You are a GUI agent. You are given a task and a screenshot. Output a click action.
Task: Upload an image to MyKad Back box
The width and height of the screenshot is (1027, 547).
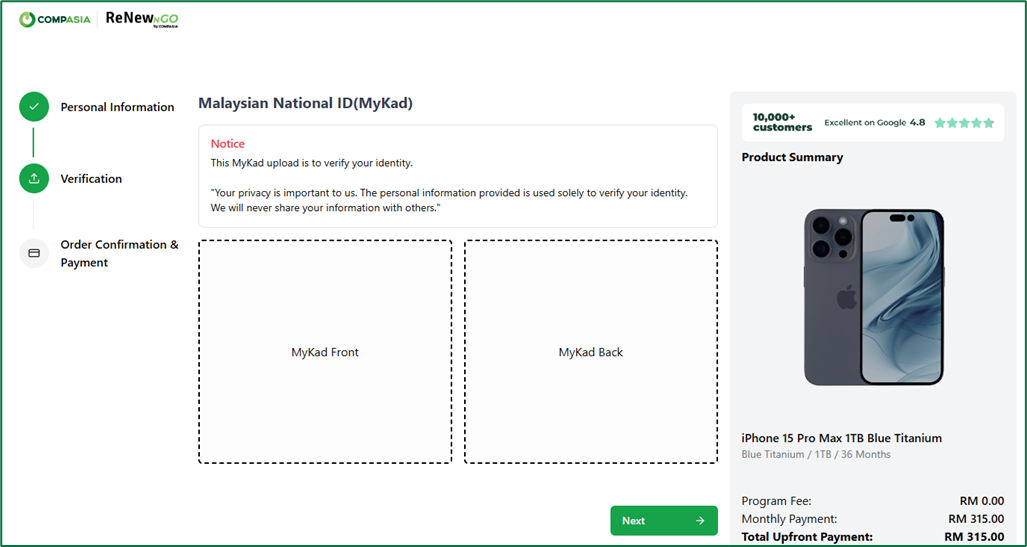click(x=591, y=352)
